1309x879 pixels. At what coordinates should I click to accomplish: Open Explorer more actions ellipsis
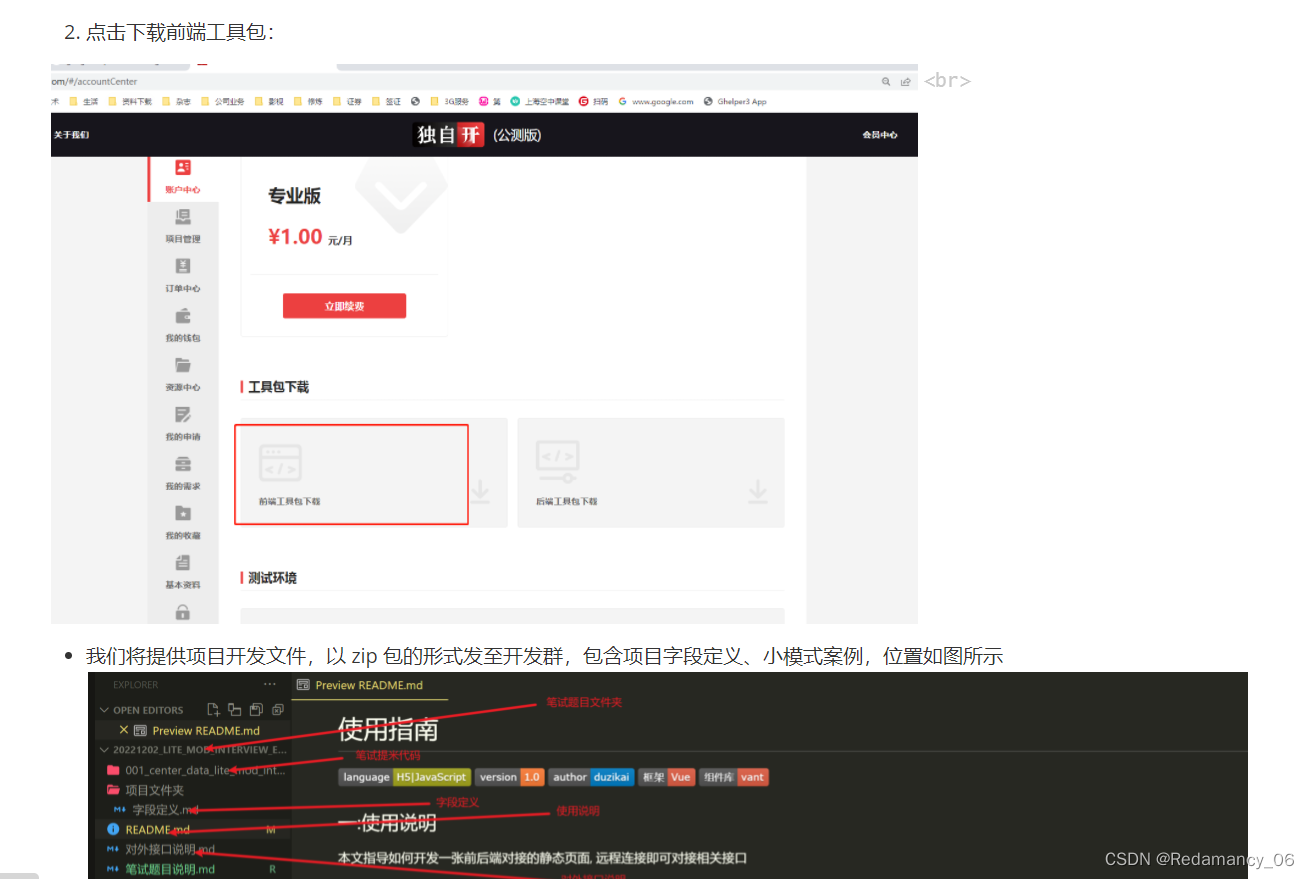coord(269,684)
